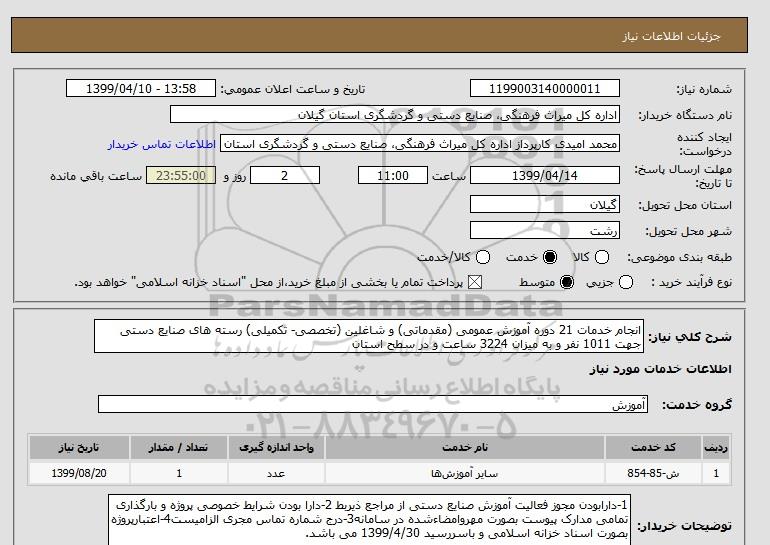Click the remaining time field 23:55:00
The image size is (770, 545).
(x=181, y=175)
